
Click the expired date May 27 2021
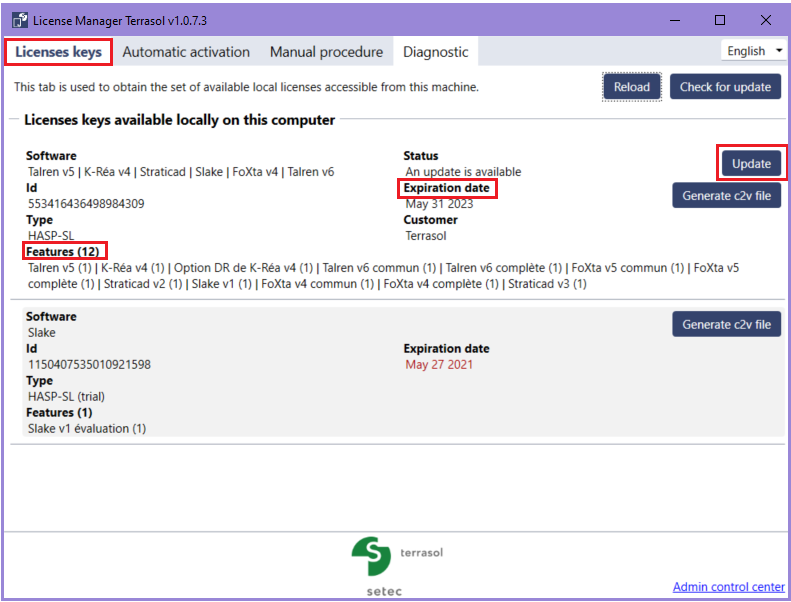click(x=439, y=364)
